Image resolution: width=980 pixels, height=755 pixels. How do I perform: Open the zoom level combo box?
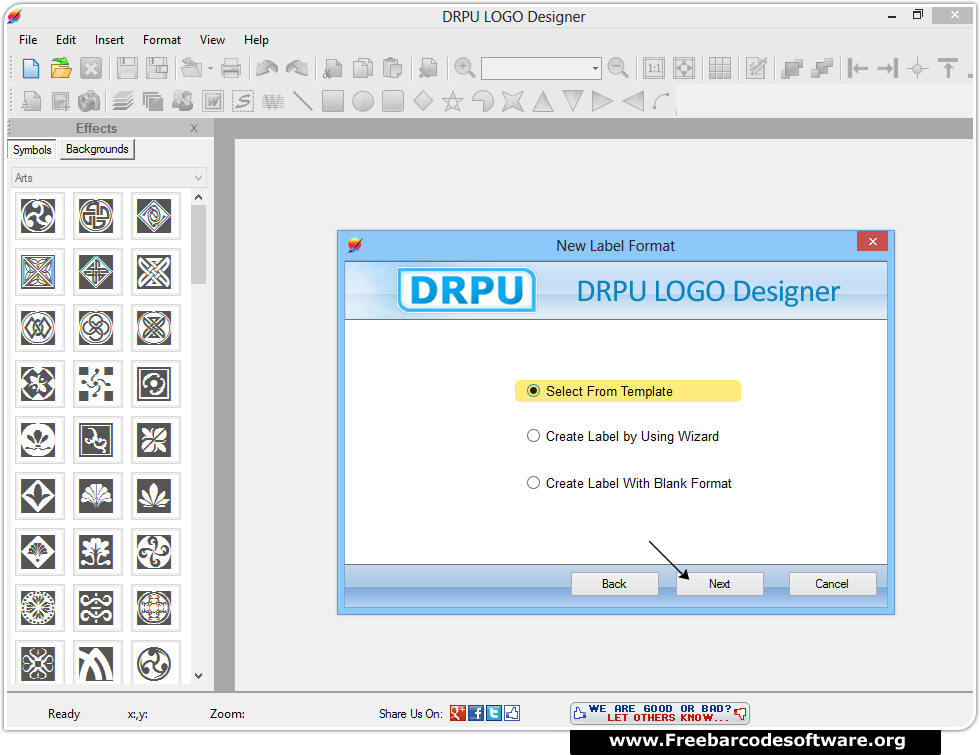pyautogui.click(x=541, y=68)
